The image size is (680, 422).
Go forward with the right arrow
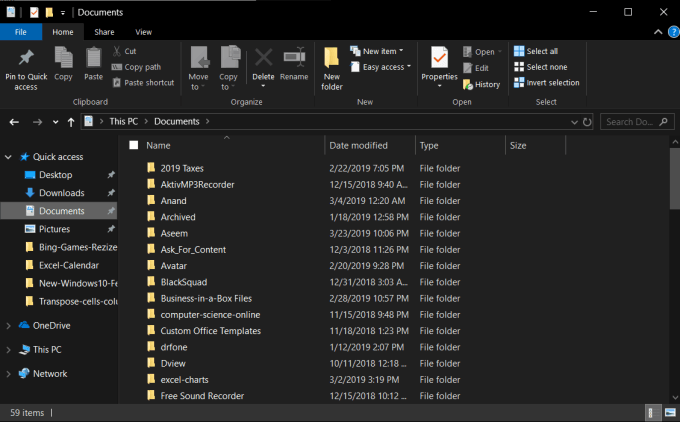click(x=37, y=122)
